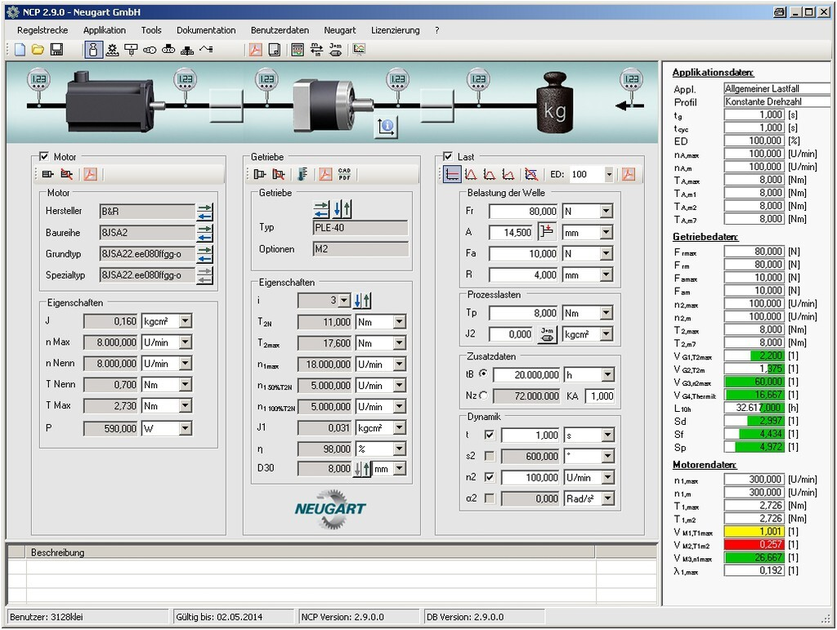Open the Regelstrecke menu
Viewport: 837px width, 630px height.
tap(43, 30)
